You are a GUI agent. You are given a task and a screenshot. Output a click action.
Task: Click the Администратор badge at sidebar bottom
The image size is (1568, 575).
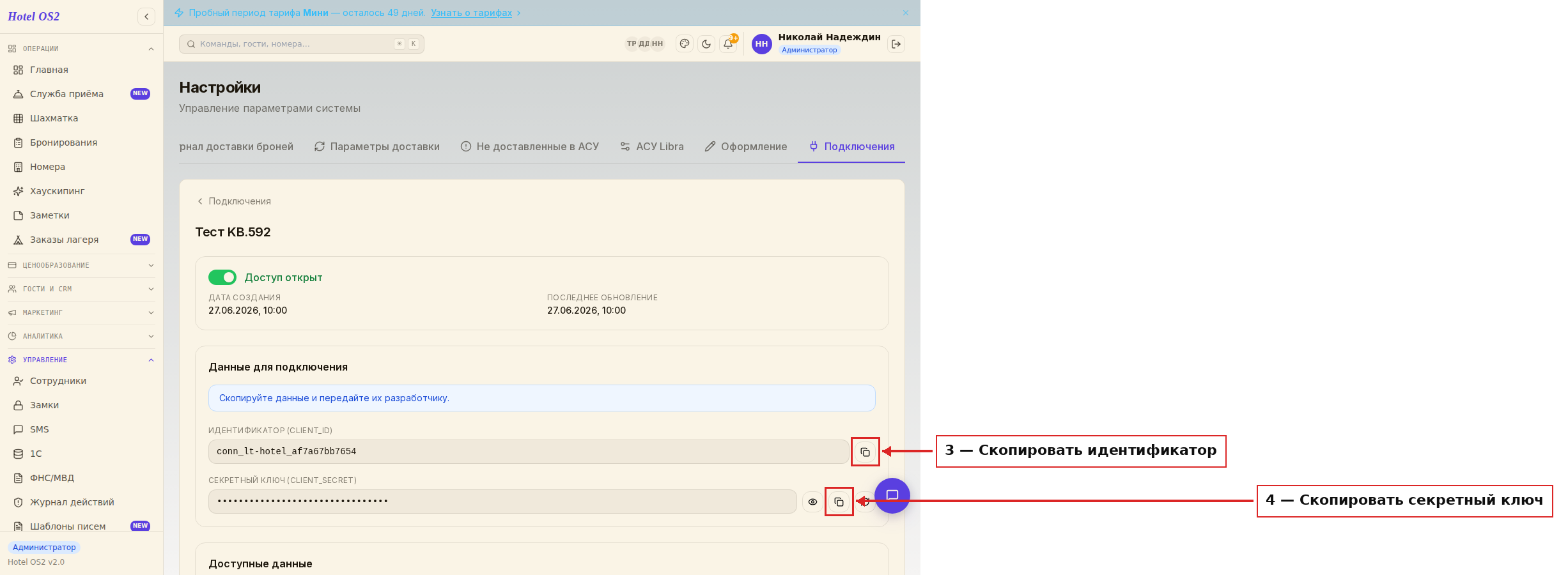click(44, 548)
